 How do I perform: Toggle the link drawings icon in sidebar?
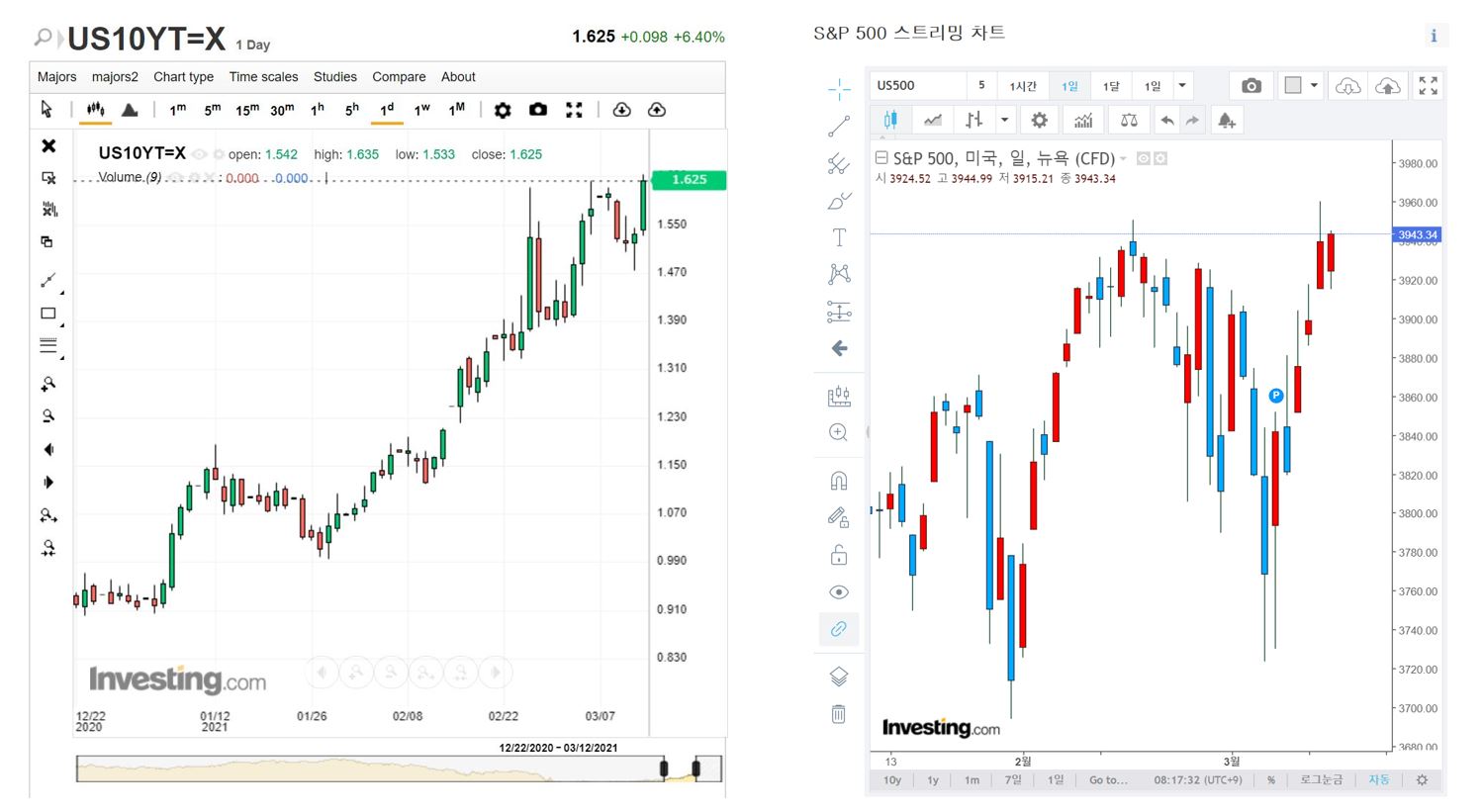click(838, 629)
